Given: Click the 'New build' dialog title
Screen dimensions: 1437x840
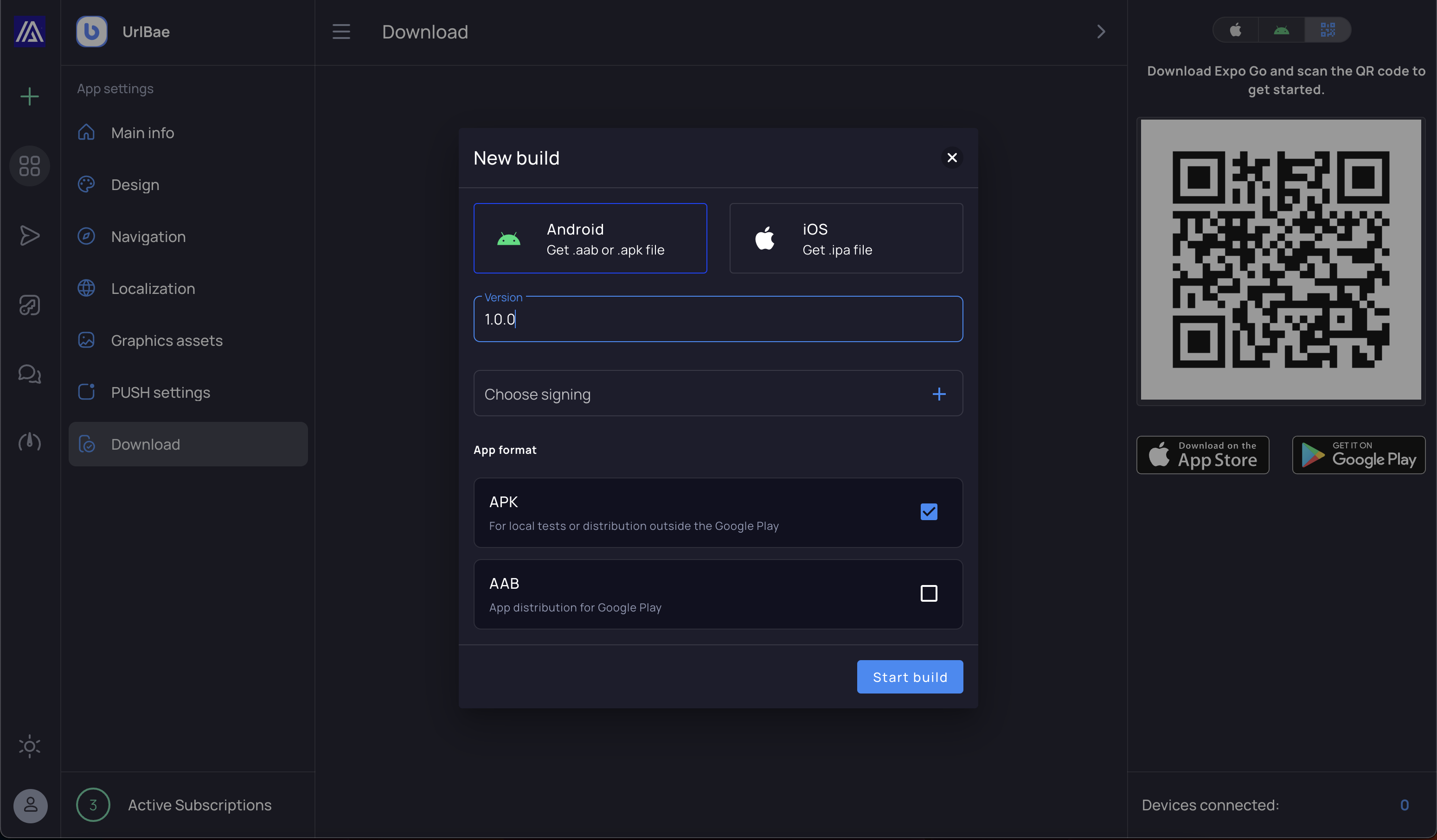Looking at the screenshot, I should coord(516,158).
